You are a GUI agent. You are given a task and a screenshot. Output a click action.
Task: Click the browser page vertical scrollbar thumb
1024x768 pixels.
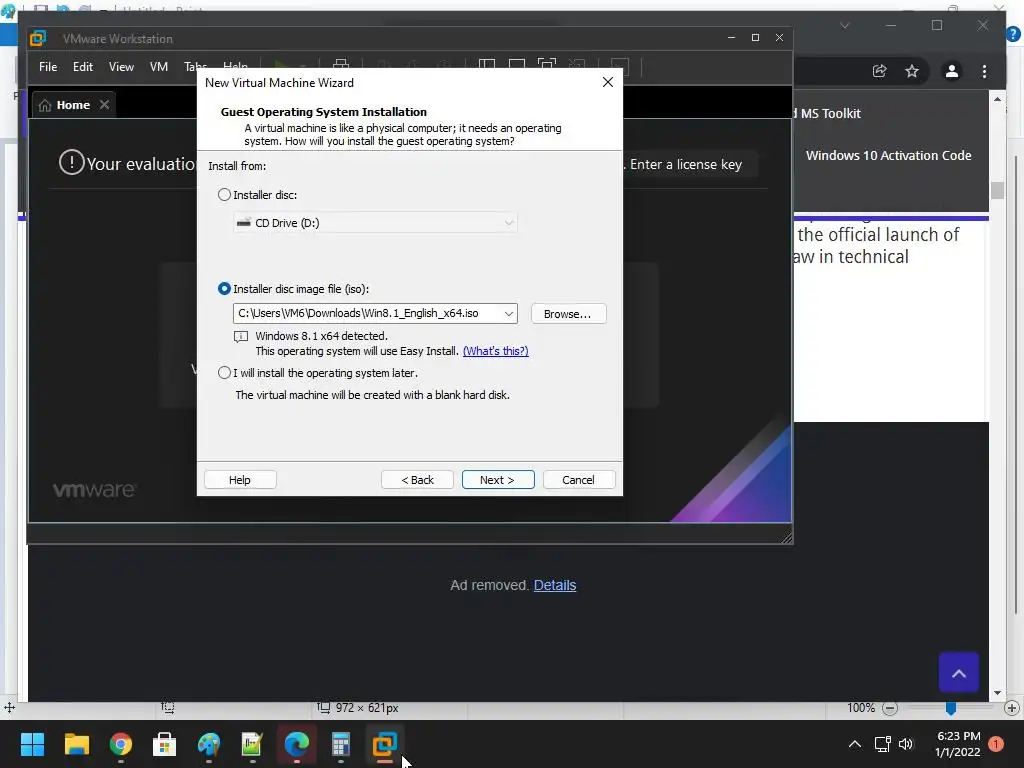click(997, 190)
